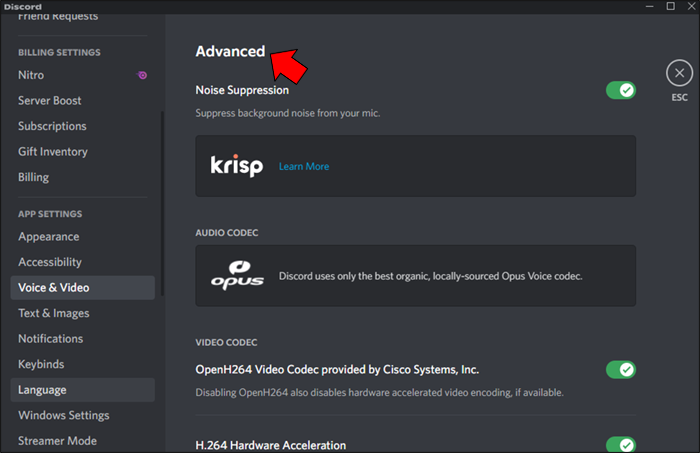The image size is (700, 453).
Task: Click the ESC close circle icon
Action: click(x=679, y=73)
